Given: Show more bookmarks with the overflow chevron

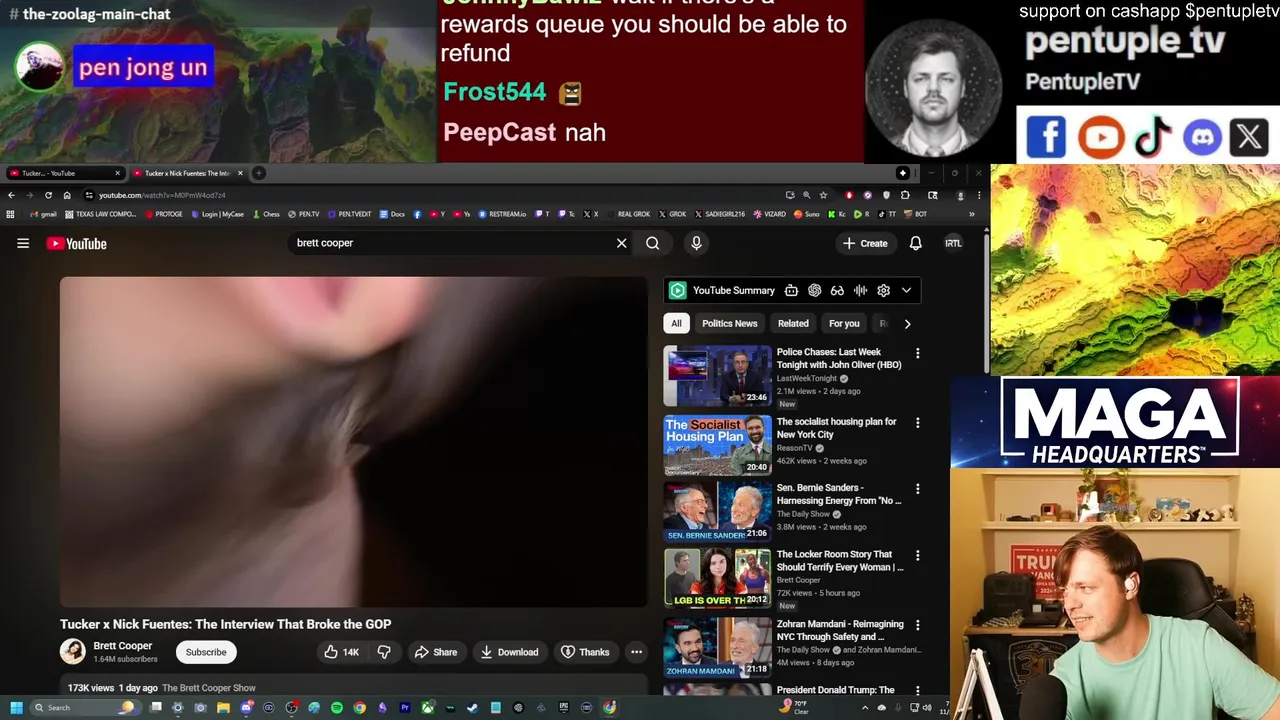Looking at the screenshot, I should (971, 214).
